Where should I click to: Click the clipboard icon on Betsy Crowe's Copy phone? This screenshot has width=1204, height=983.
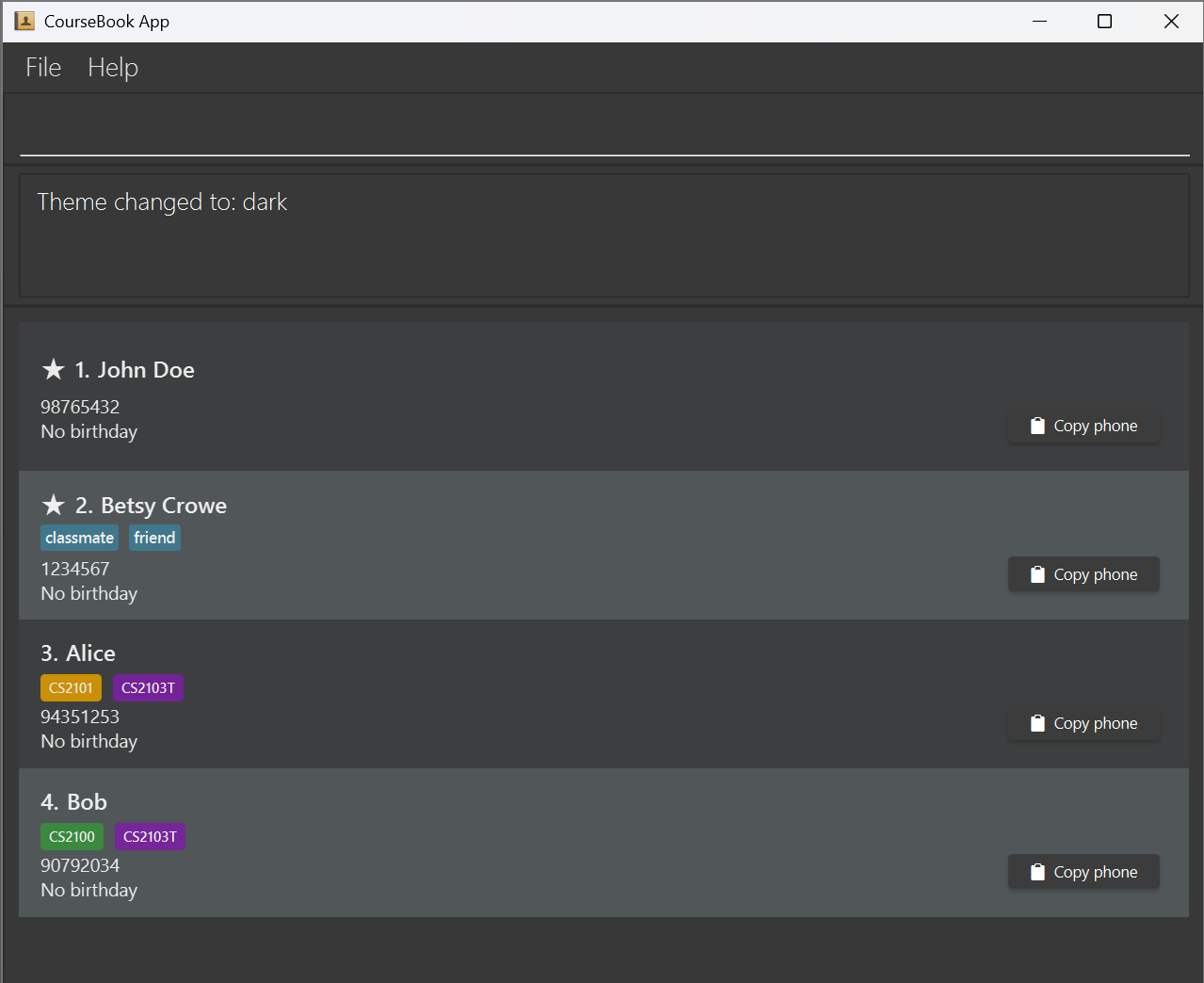coord(1037,573)
